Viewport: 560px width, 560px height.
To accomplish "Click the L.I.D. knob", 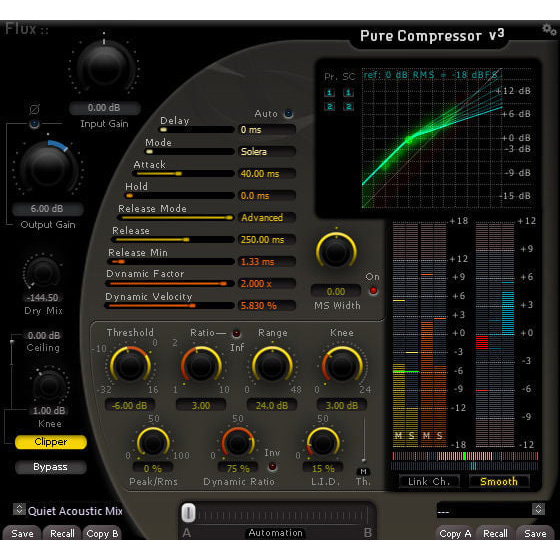I will click(x=322, y=443).
